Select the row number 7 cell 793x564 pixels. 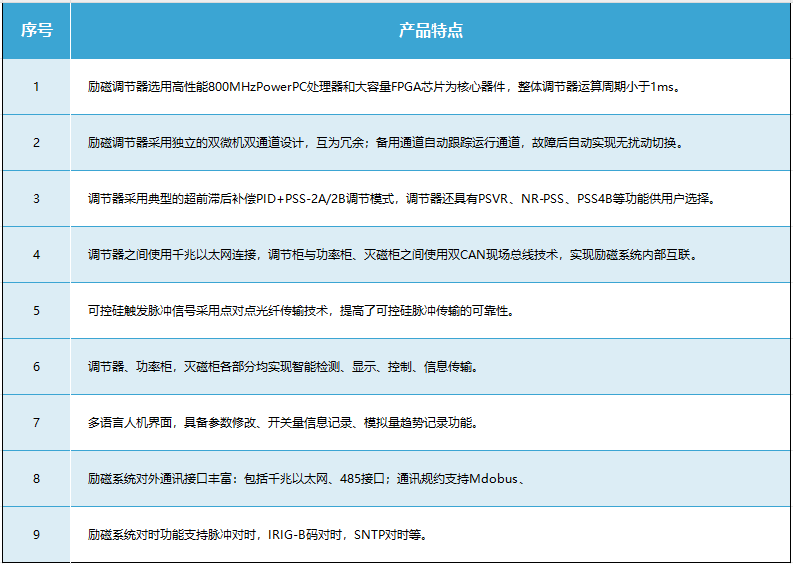click(x=36, y=423)
